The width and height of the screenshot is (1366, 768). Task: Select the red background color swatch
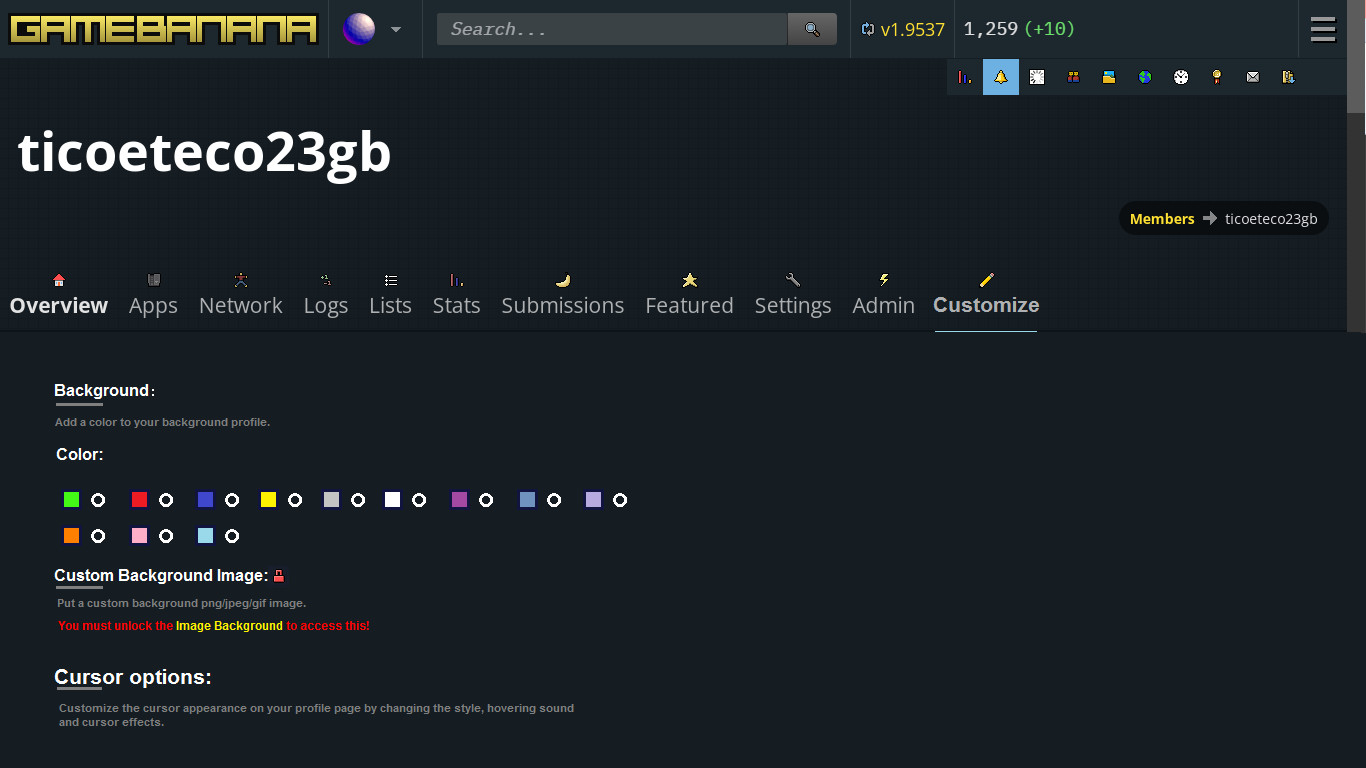139,500
